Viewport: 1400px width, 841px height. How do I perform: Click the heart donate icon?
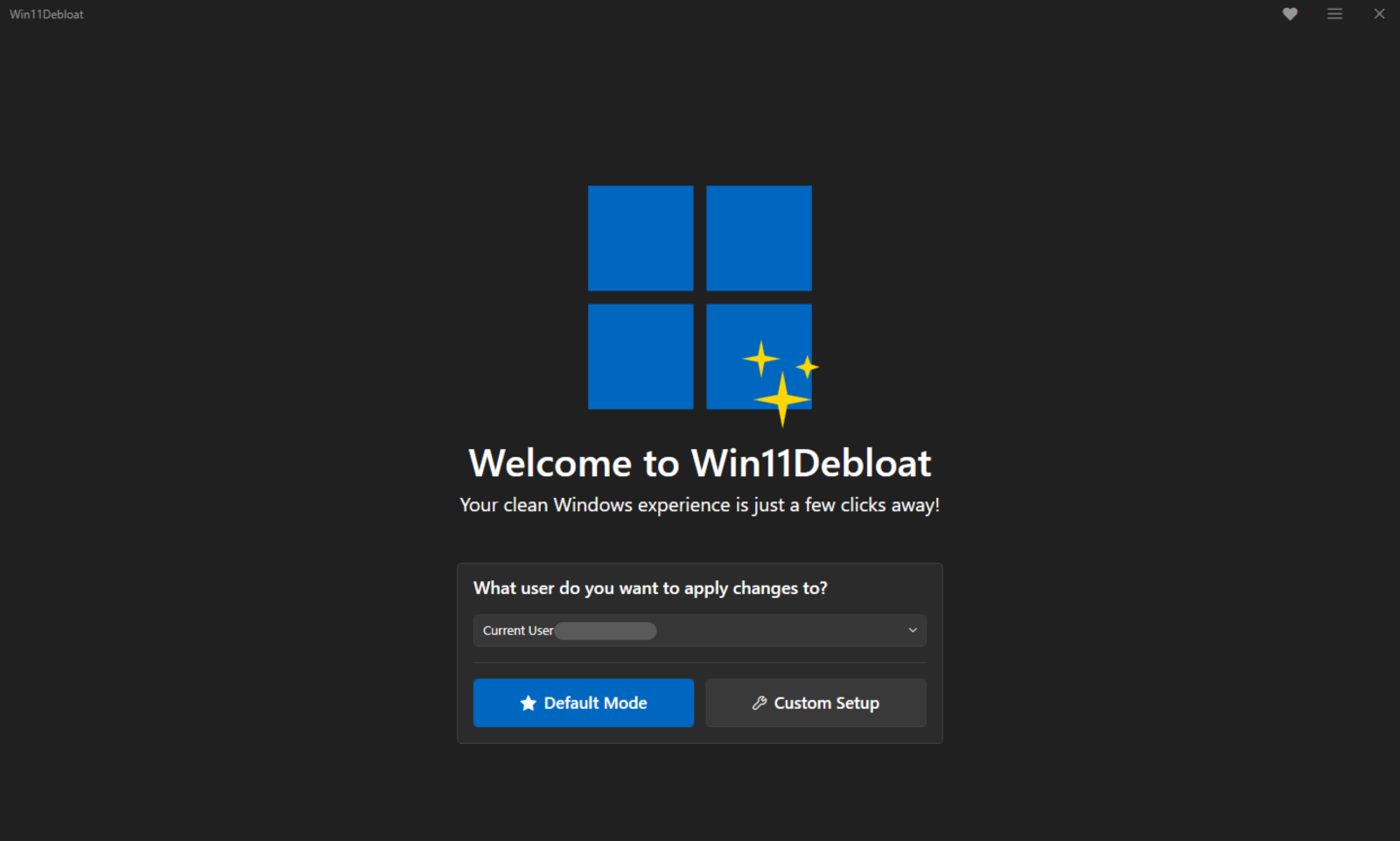tap(1290, 14)
